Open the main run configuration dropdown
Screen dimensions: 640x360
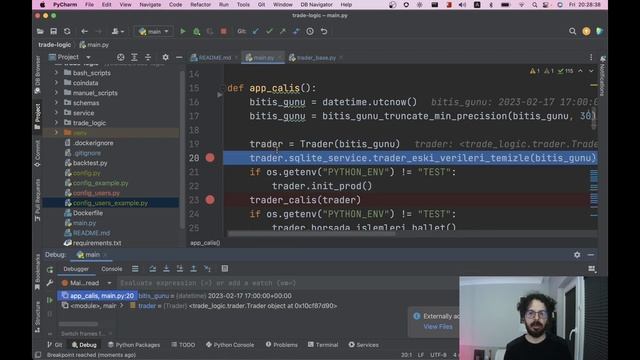click(x=153, y=31)
